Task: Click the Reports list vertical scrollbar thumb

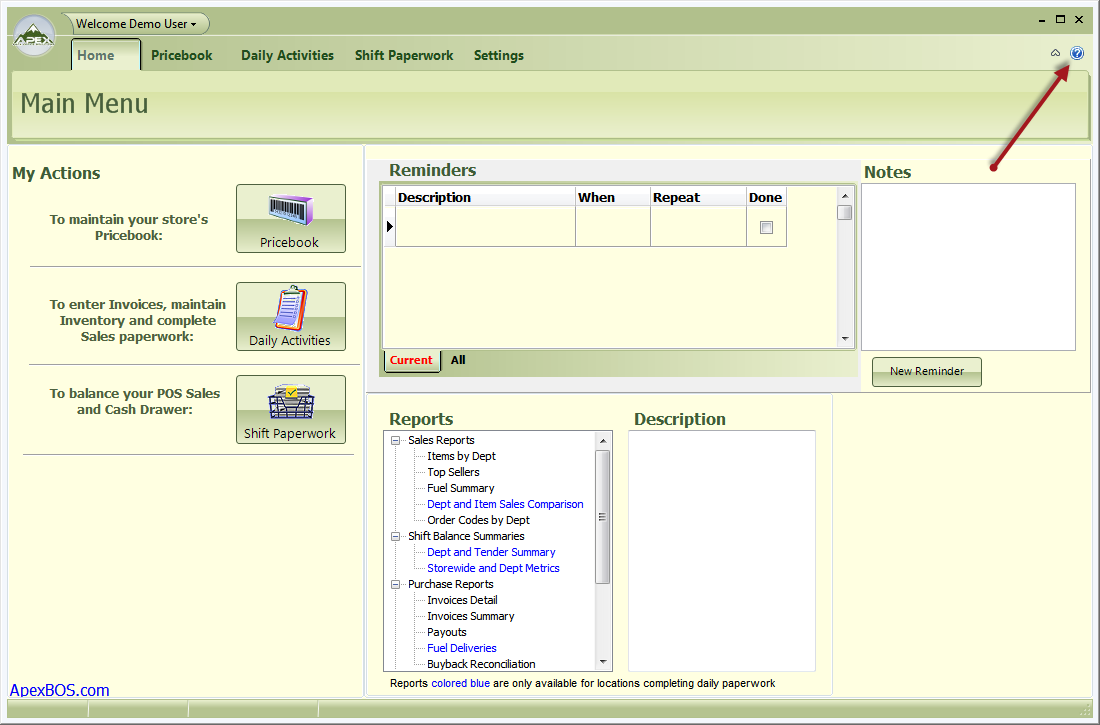Action: pos(602,515)
